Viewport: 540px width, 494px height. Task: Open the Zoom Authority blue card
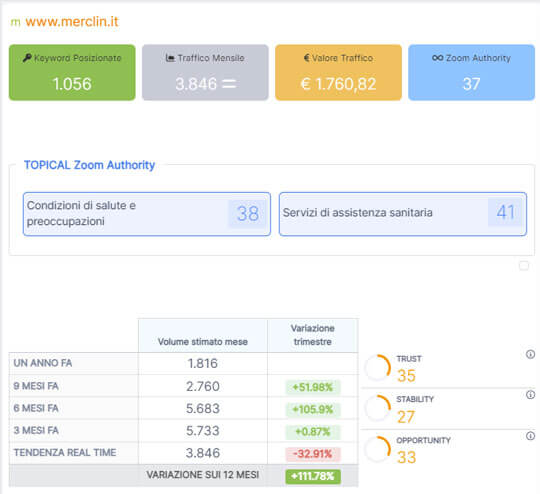(x=471, y=72)
